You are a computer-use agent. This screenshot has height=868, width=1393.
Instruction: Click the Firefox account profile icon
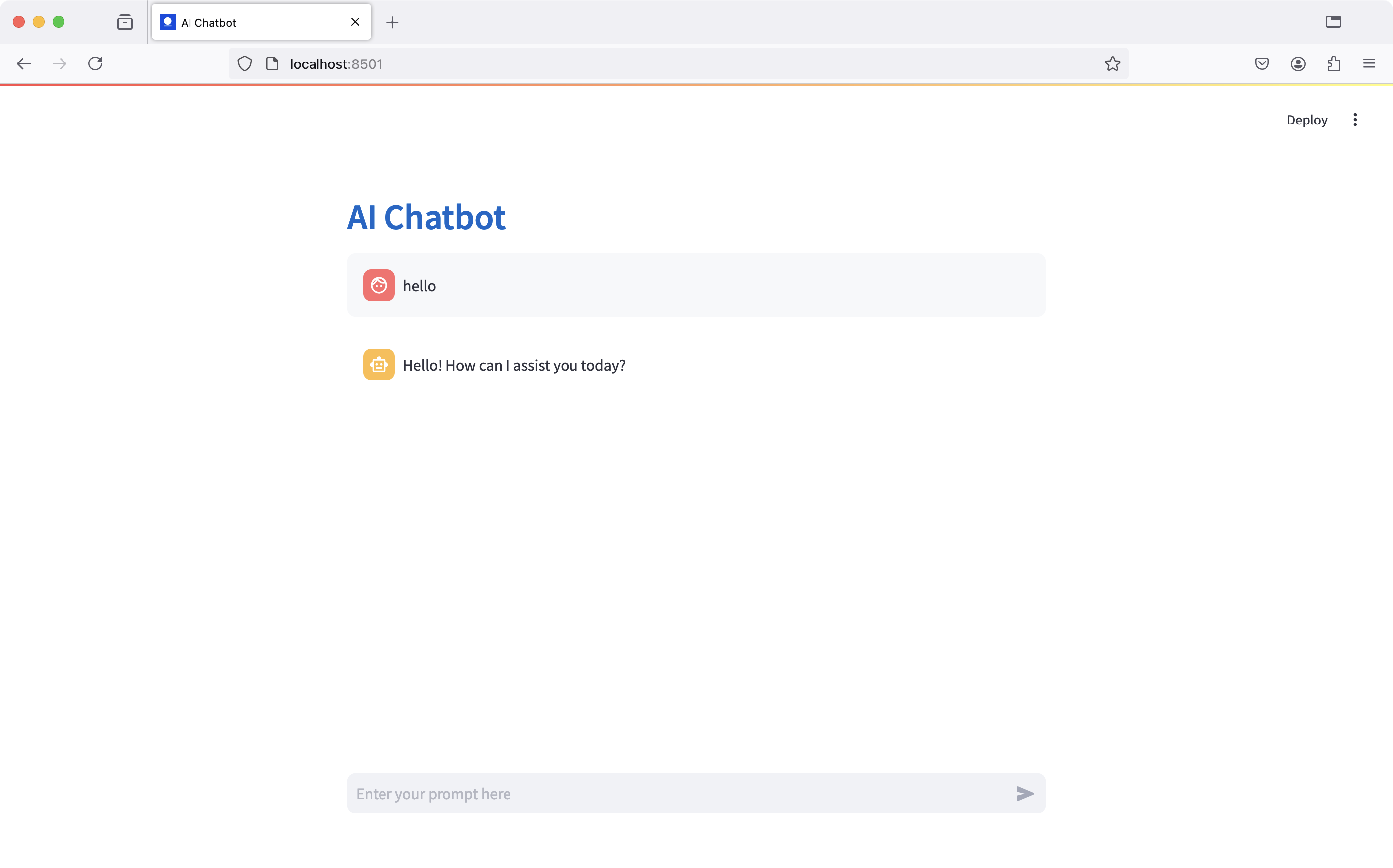(1298, 63)
